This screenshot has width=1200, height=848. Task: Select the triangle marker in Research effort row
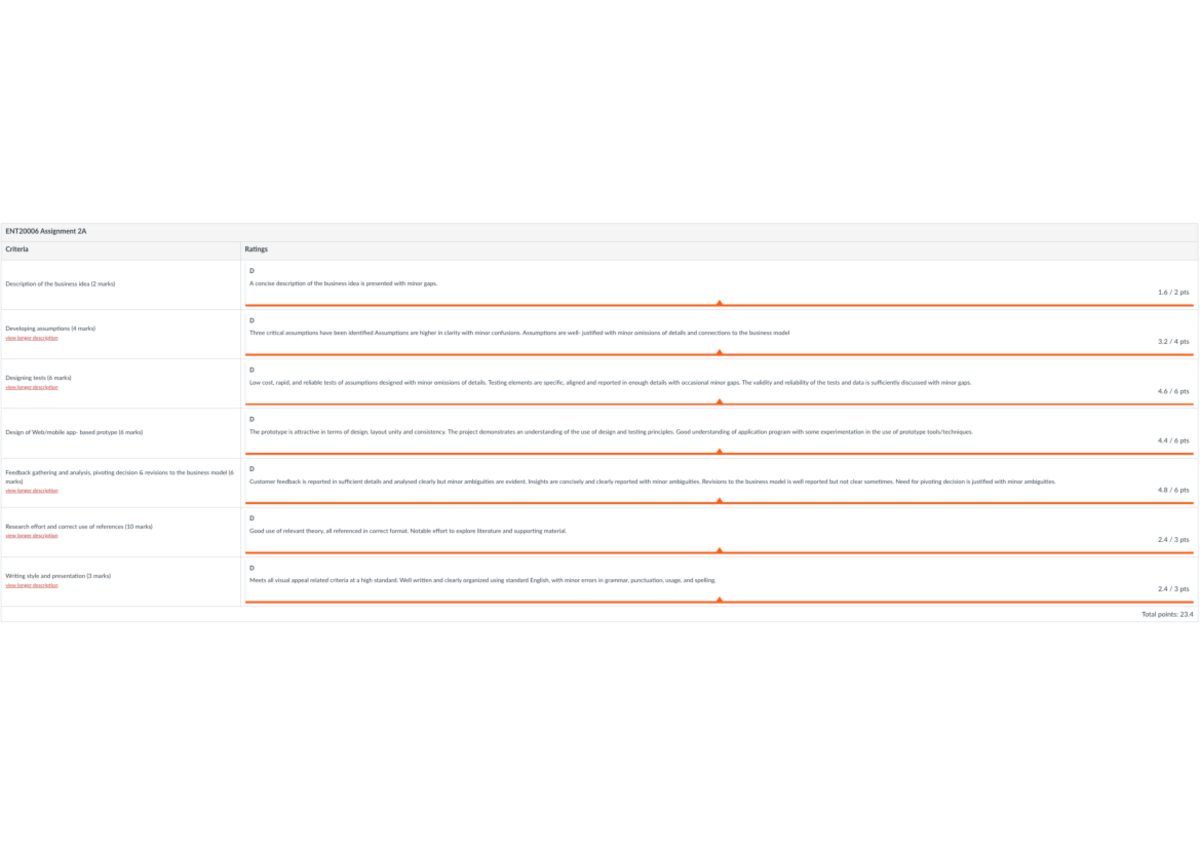[719, 550]
